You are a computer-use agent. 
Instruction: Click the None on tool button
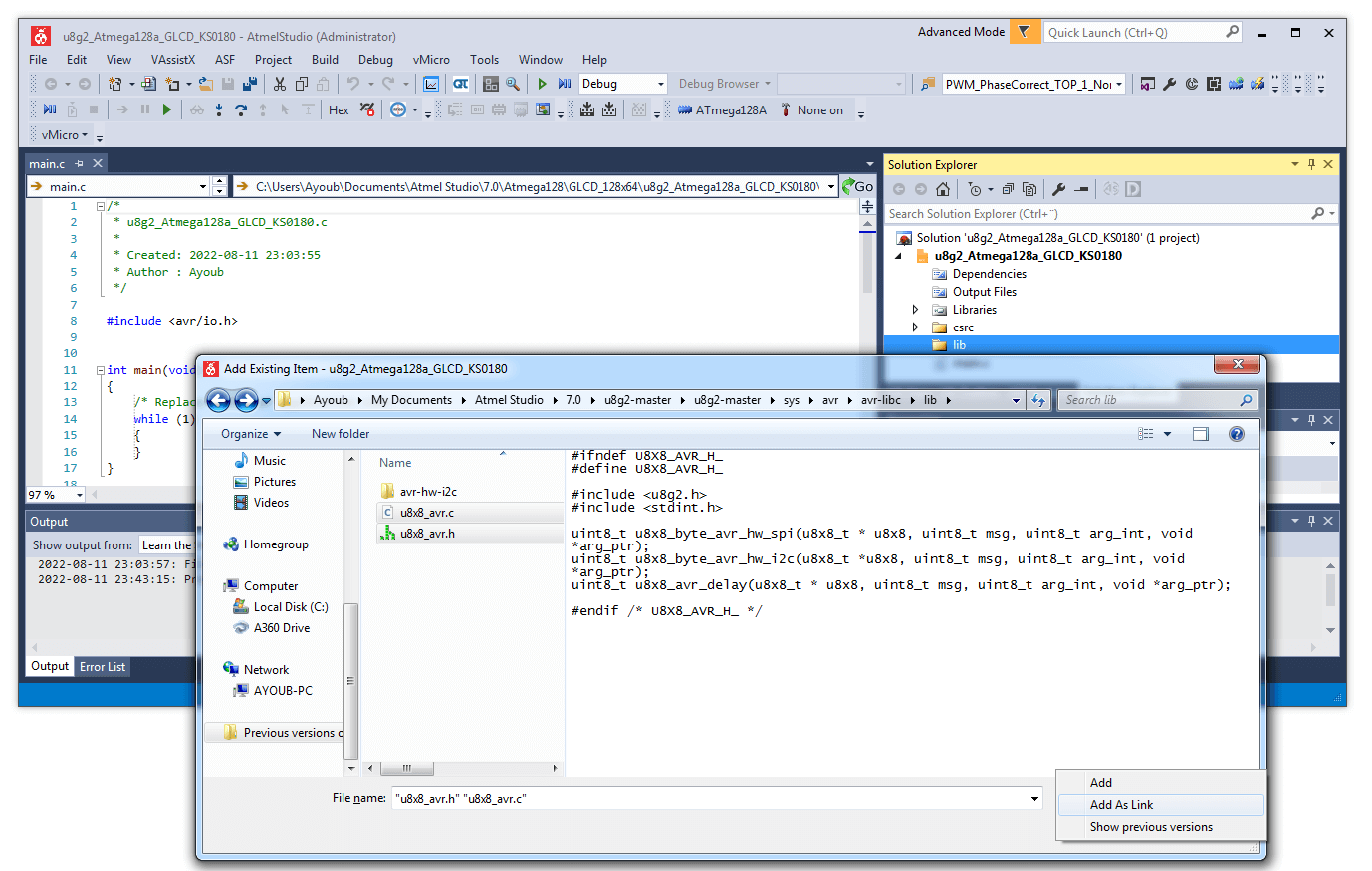(x=811, y=110)
